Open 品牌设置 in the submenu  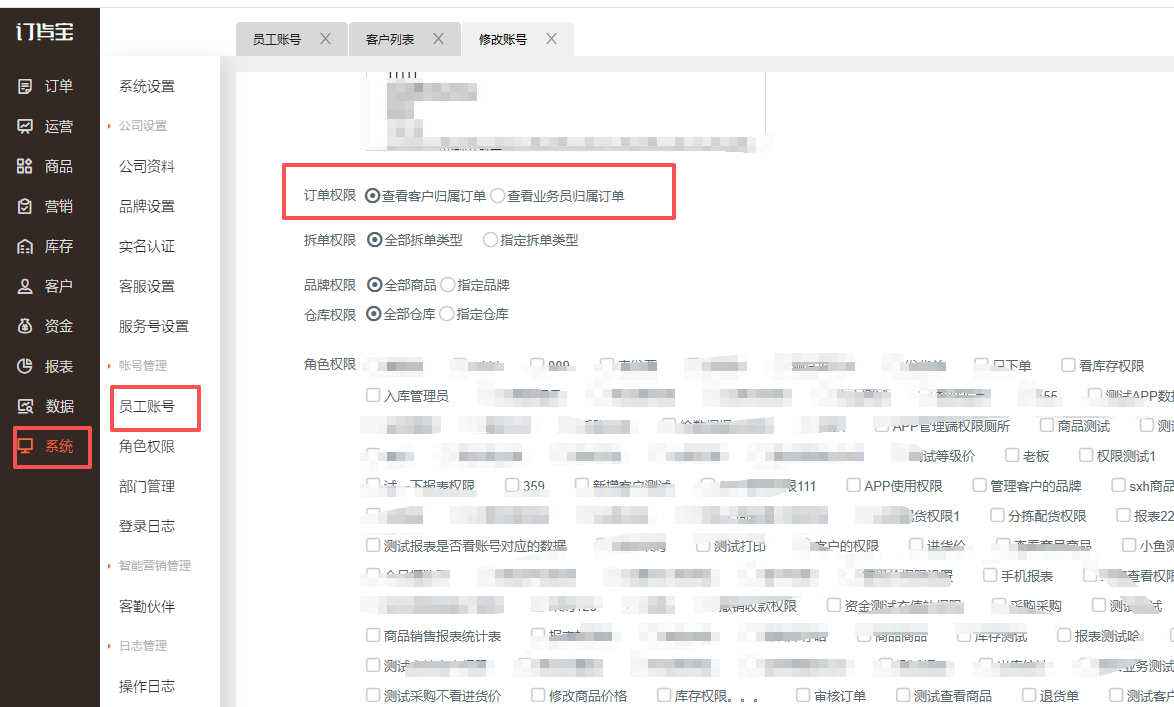click(147, 206)
